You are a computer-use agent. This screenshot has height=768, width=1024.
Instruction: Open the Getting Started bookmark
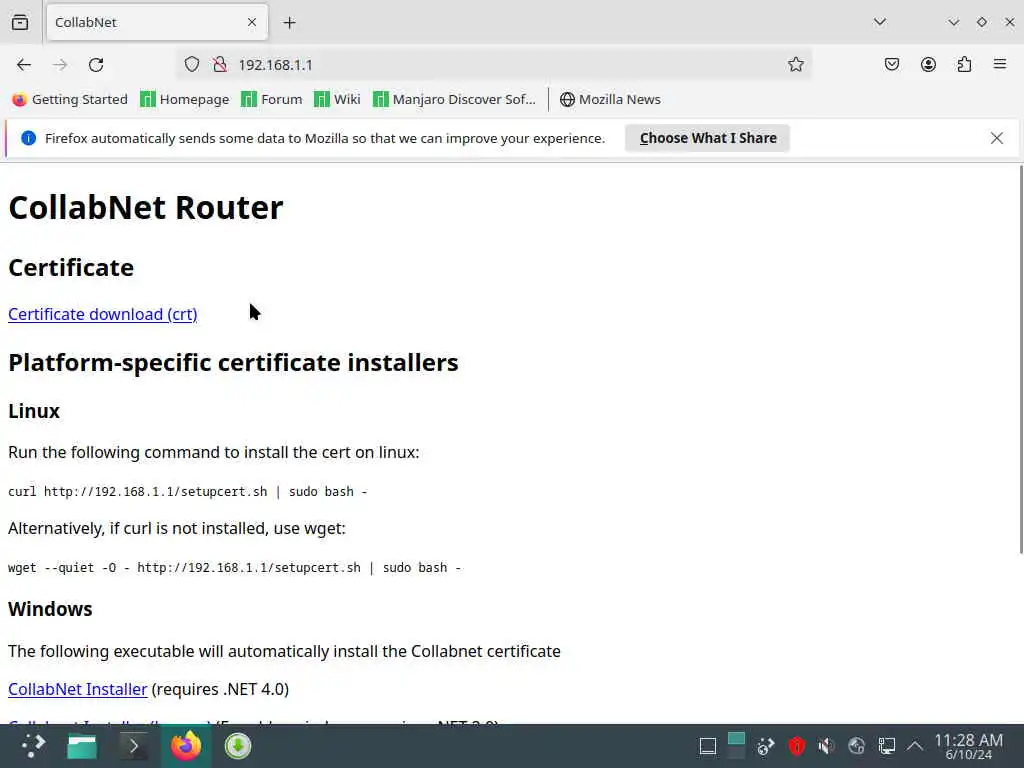coord(70,99)
